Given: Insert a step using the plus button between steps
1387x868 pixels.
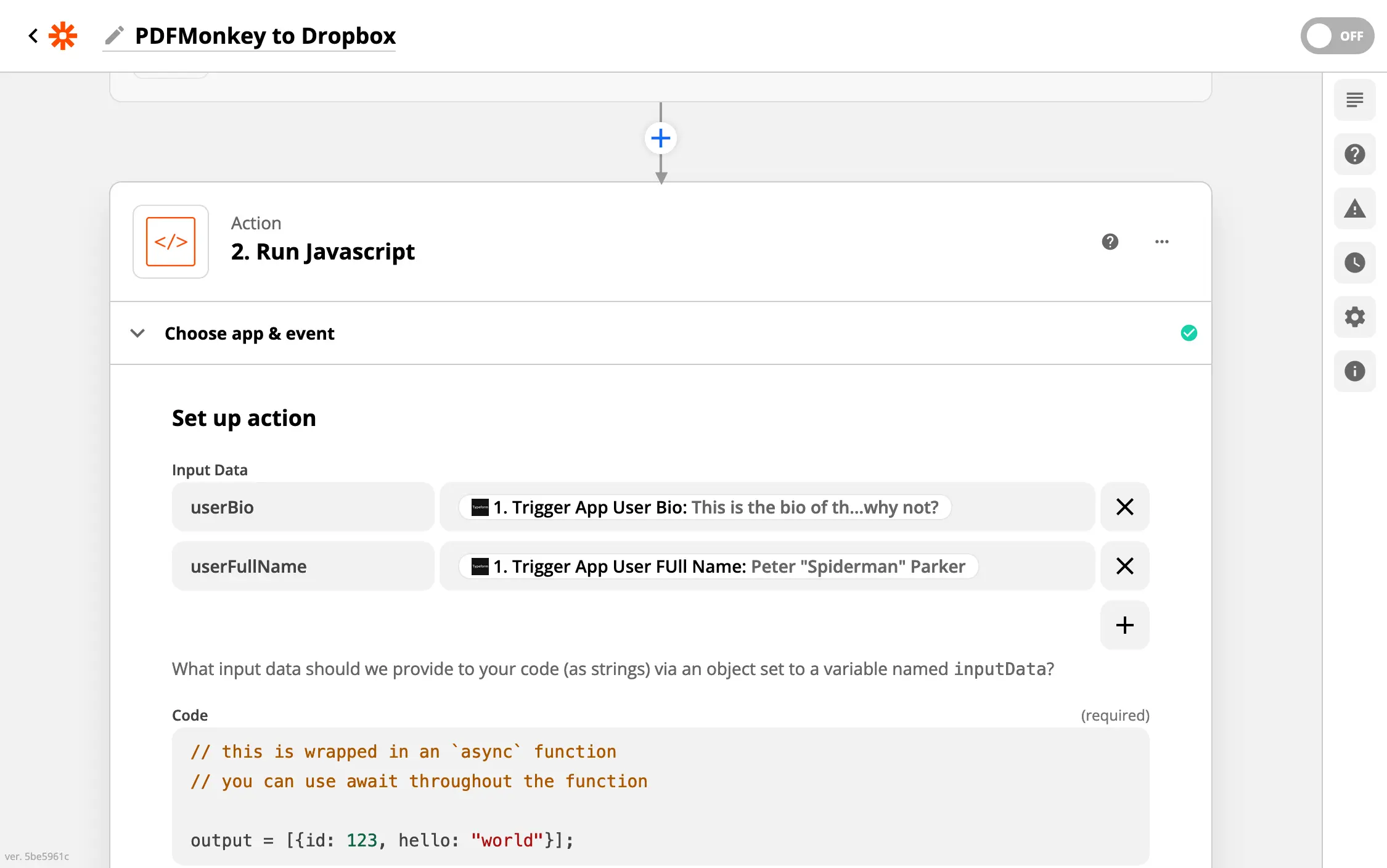Looking at the screenshot, I should click(660, 137).
